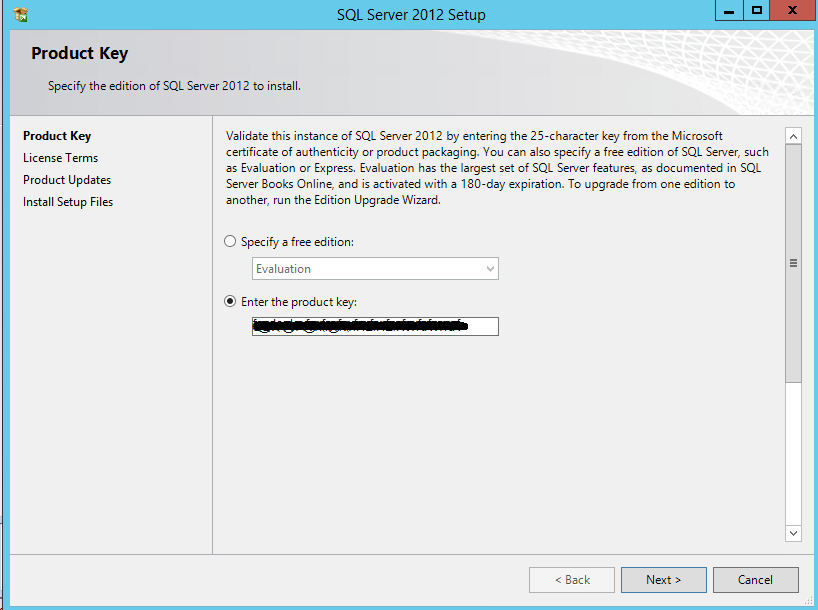This screenshot has width=818, height=610.
Task: Click the "SQL Server 2012 Setup" title text
Action: point(411,15)
